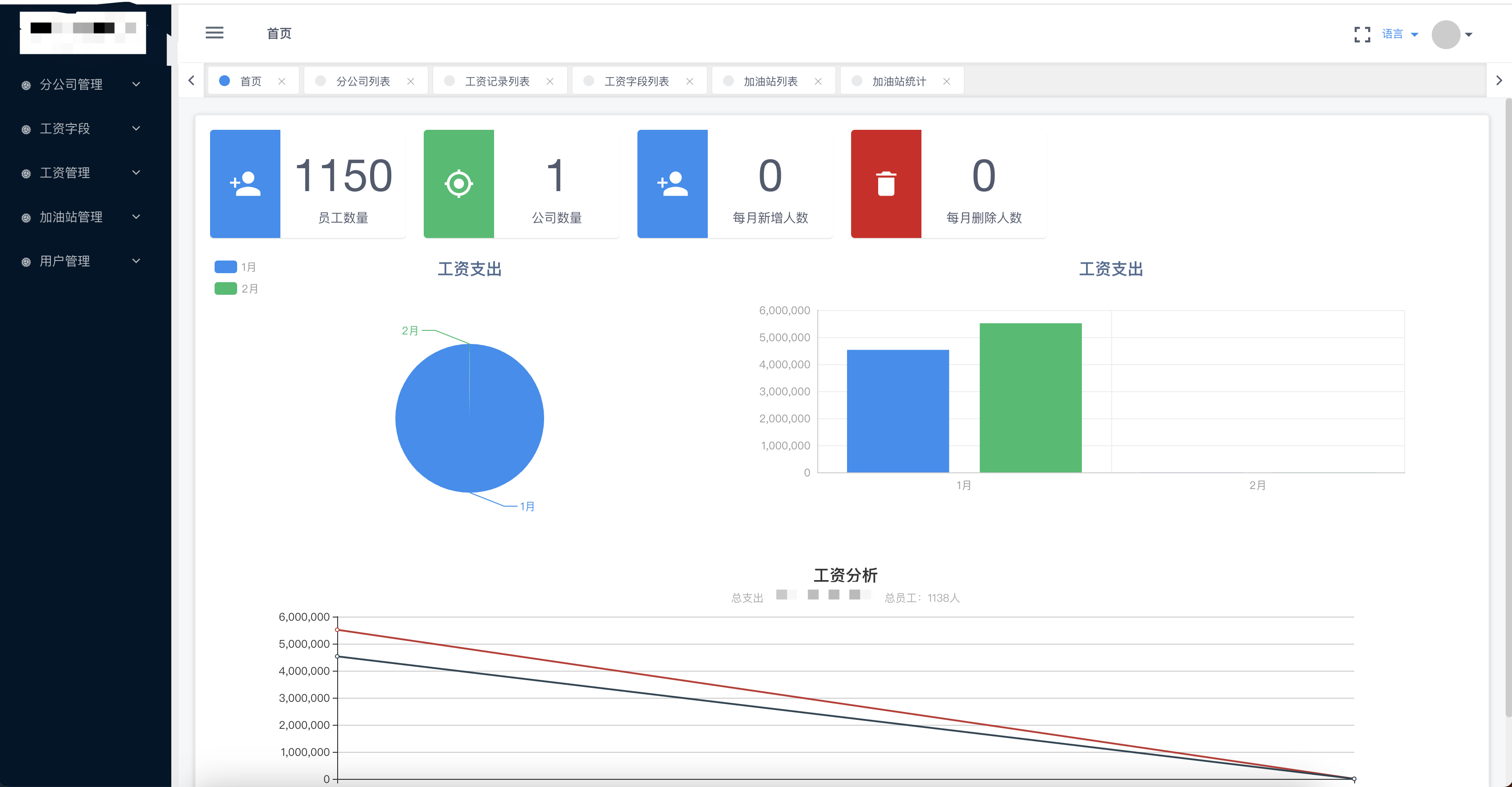Click the 每月删除人数 trash icon

pyautogui.click(x=886, y=184)
